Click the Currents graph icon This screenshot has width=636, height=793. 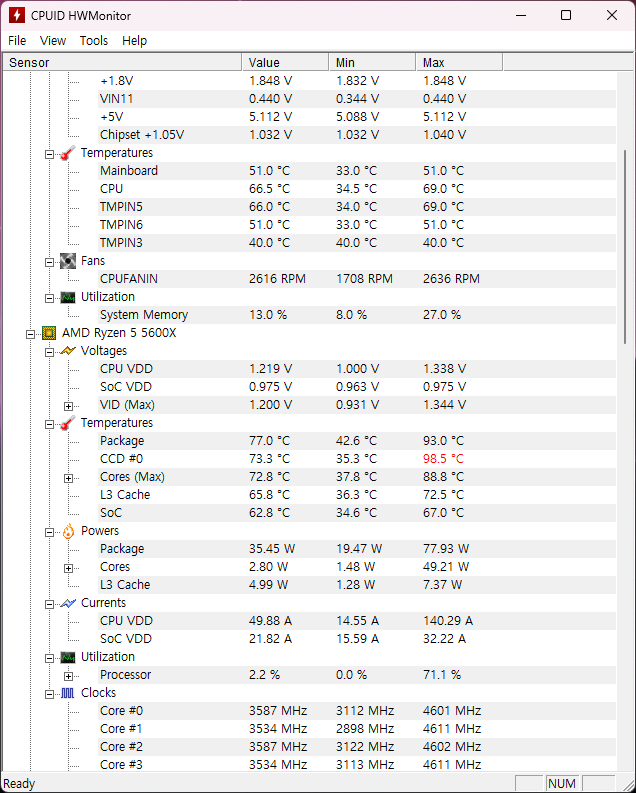click(x=68, y=603)
